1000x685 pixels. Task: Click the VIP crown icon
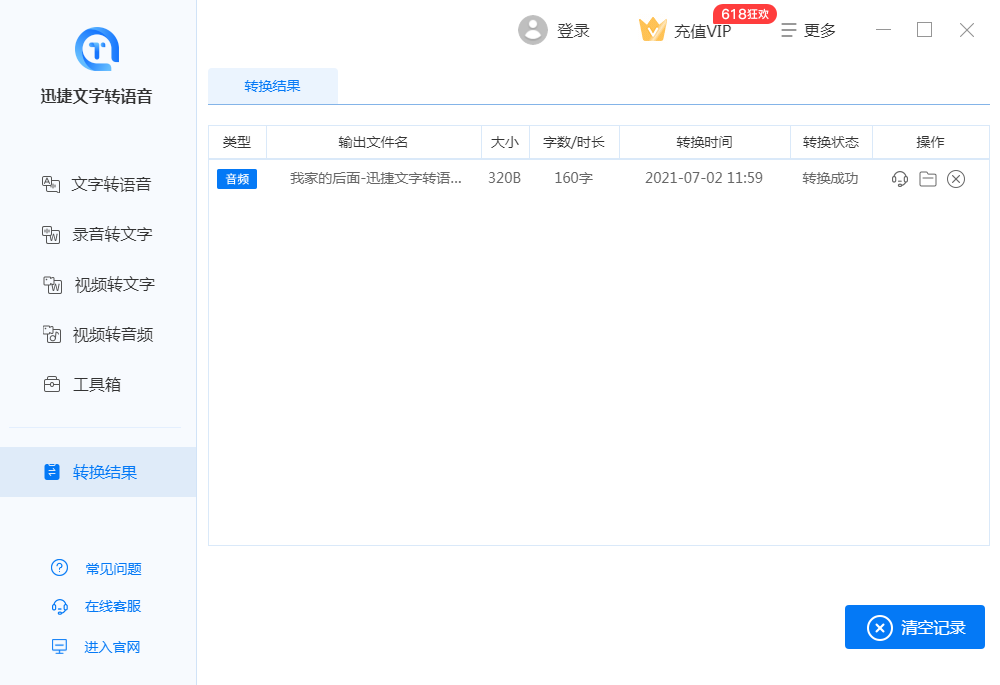[x=652, y=30]
